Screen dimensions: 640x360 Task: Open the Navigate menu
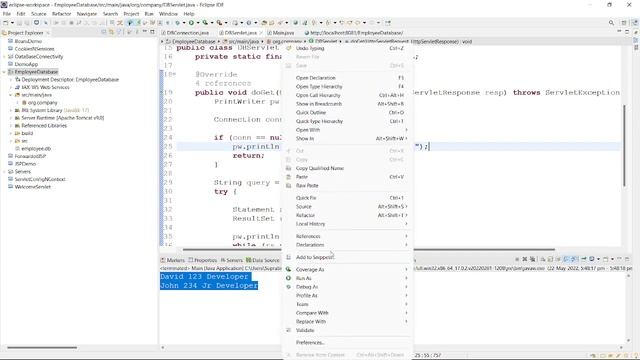(x=87, y=14)
